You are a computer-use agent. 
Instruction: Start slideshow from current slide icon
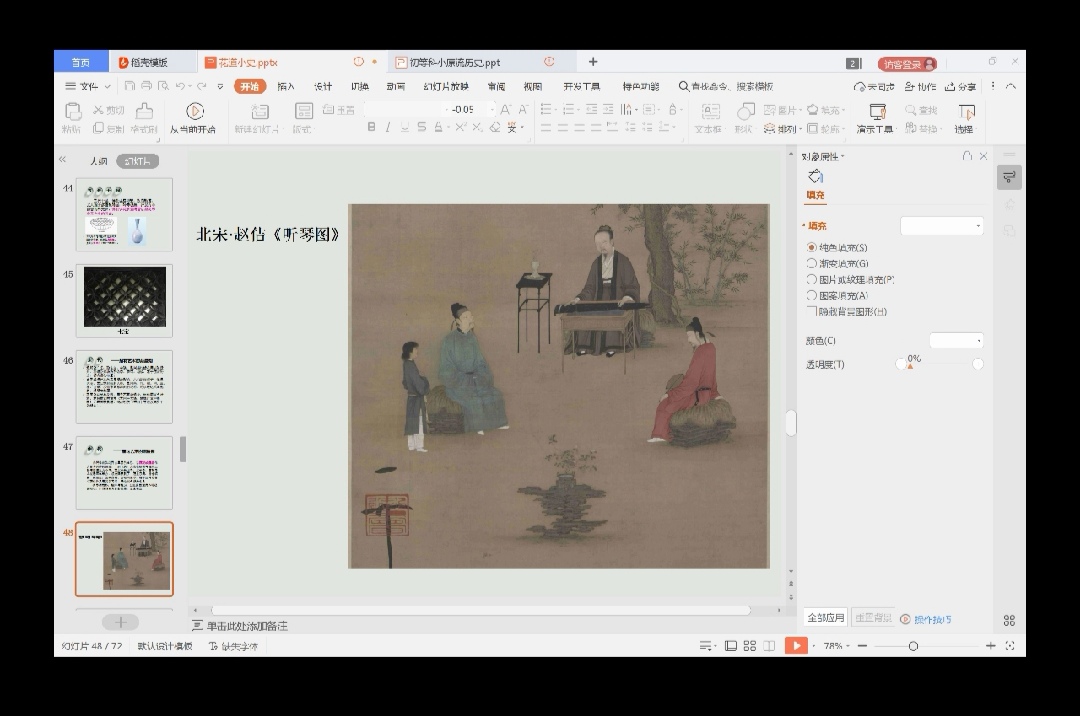pos(195,112)
